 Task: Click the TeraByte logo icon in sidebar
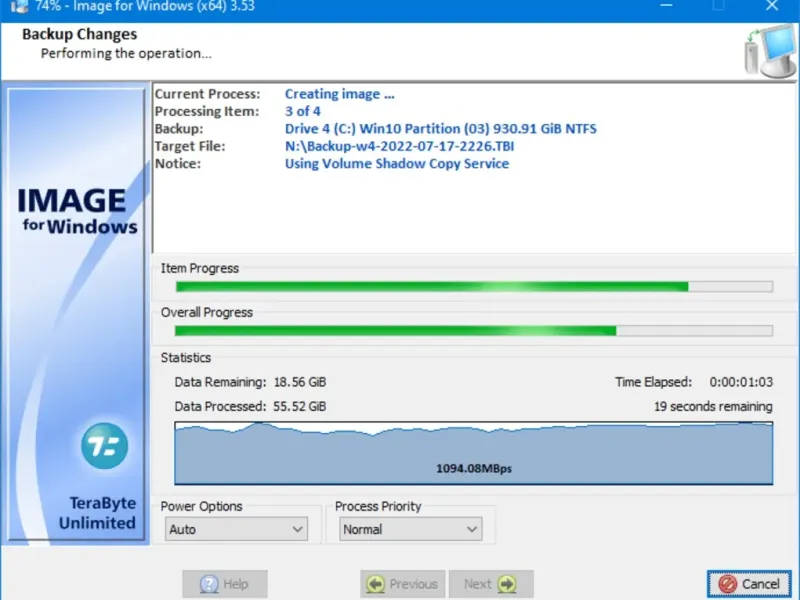pos(105,445)
